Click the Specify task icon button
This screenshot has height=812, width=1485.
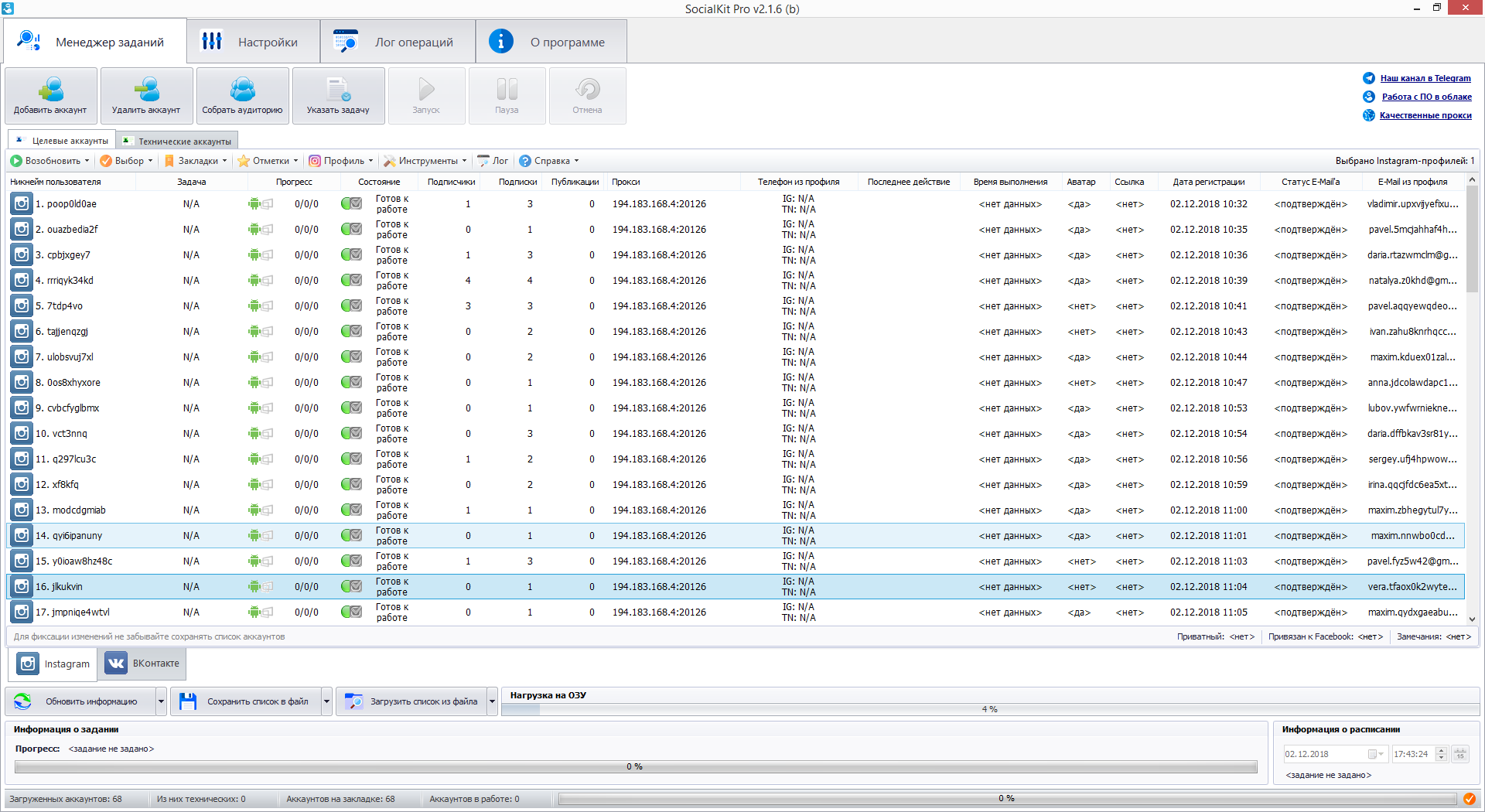339,96
